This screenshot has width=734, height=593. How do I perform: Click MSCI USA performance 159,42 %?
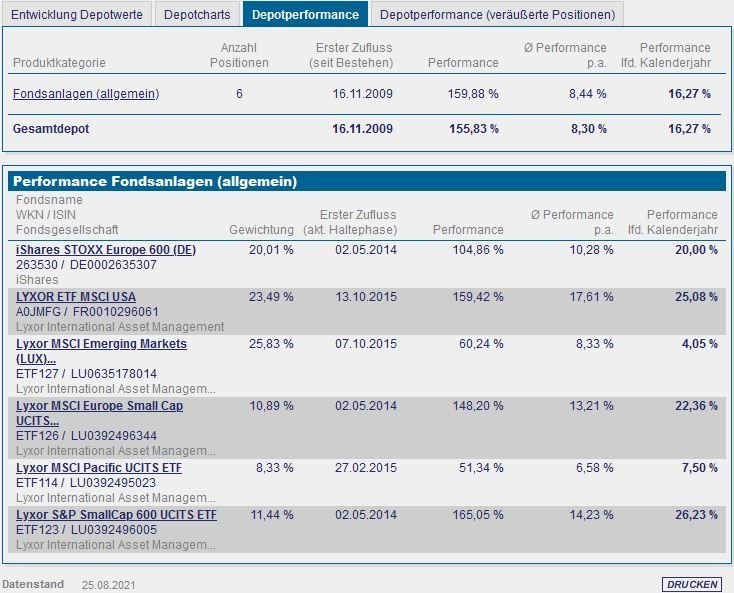coord(477,297)
